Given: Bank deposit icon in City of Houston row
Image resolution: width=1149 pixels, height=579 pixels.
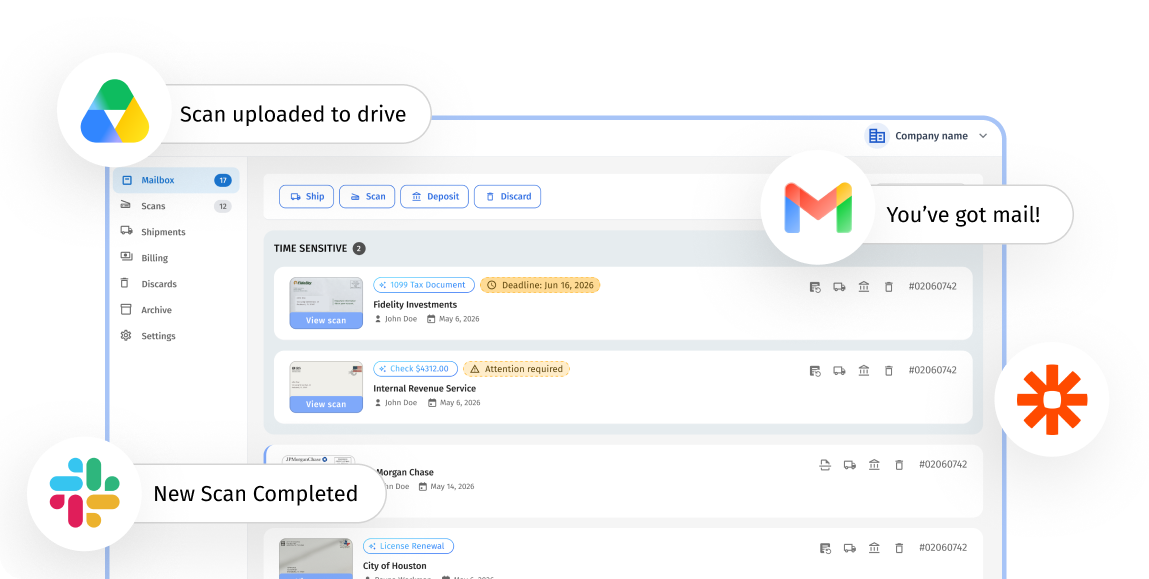Looking at the screenshot, I should point(874,548).
